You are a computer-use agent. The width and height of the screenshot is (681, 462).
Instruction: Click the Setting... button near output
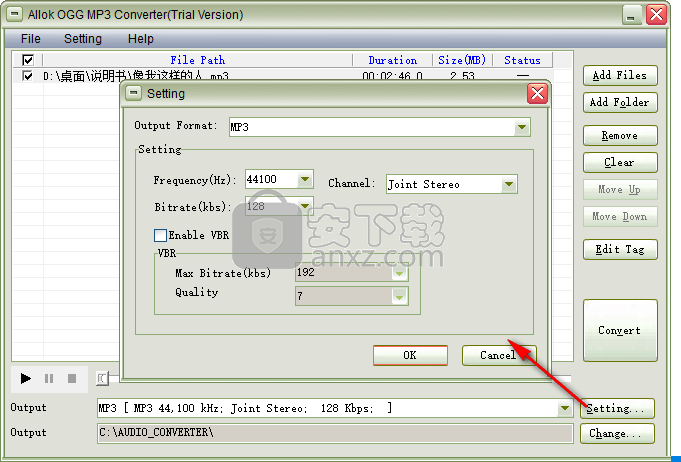coord(617,408)
